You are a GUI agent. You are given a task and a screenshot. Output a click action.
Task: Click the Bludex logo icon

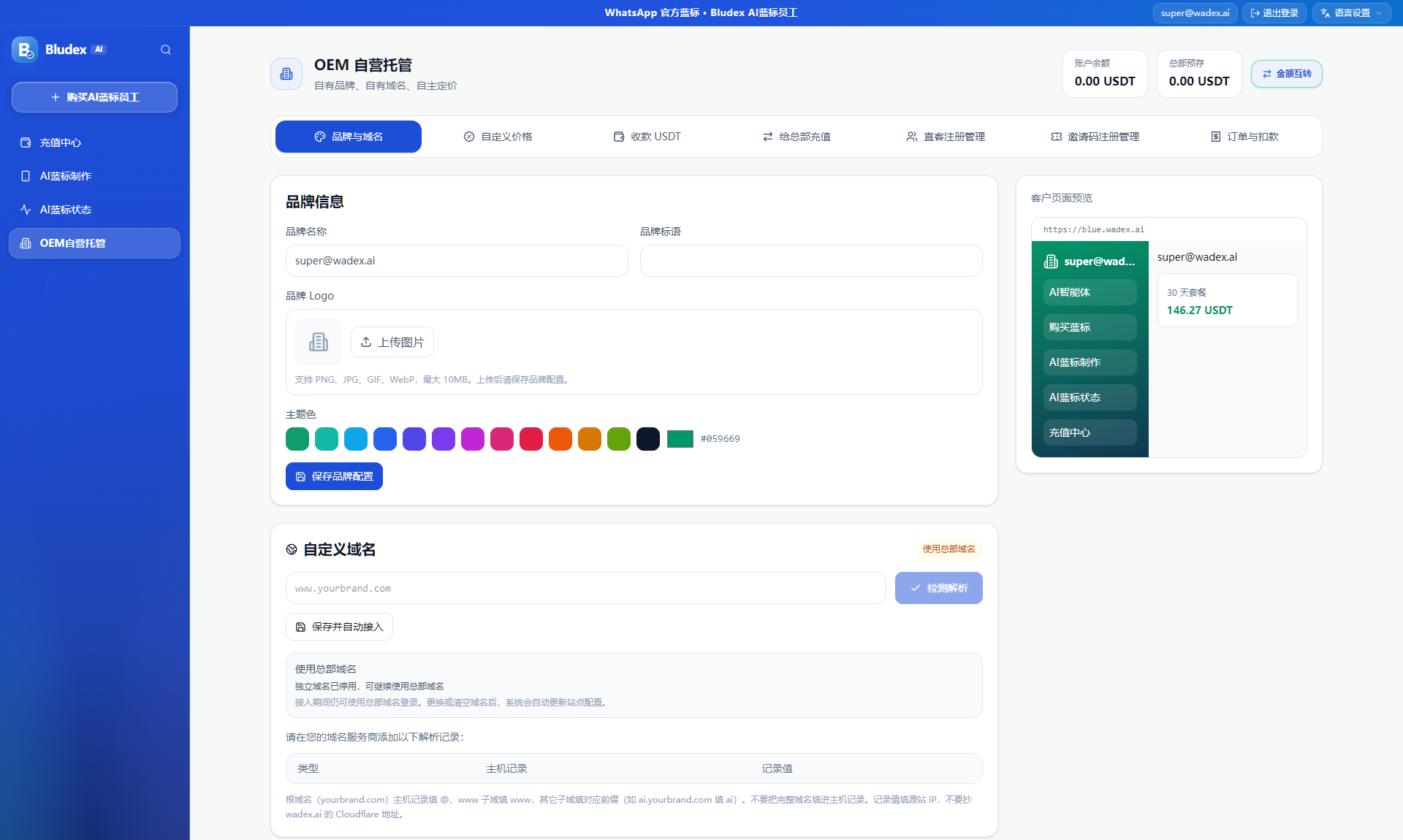(25, 50)
